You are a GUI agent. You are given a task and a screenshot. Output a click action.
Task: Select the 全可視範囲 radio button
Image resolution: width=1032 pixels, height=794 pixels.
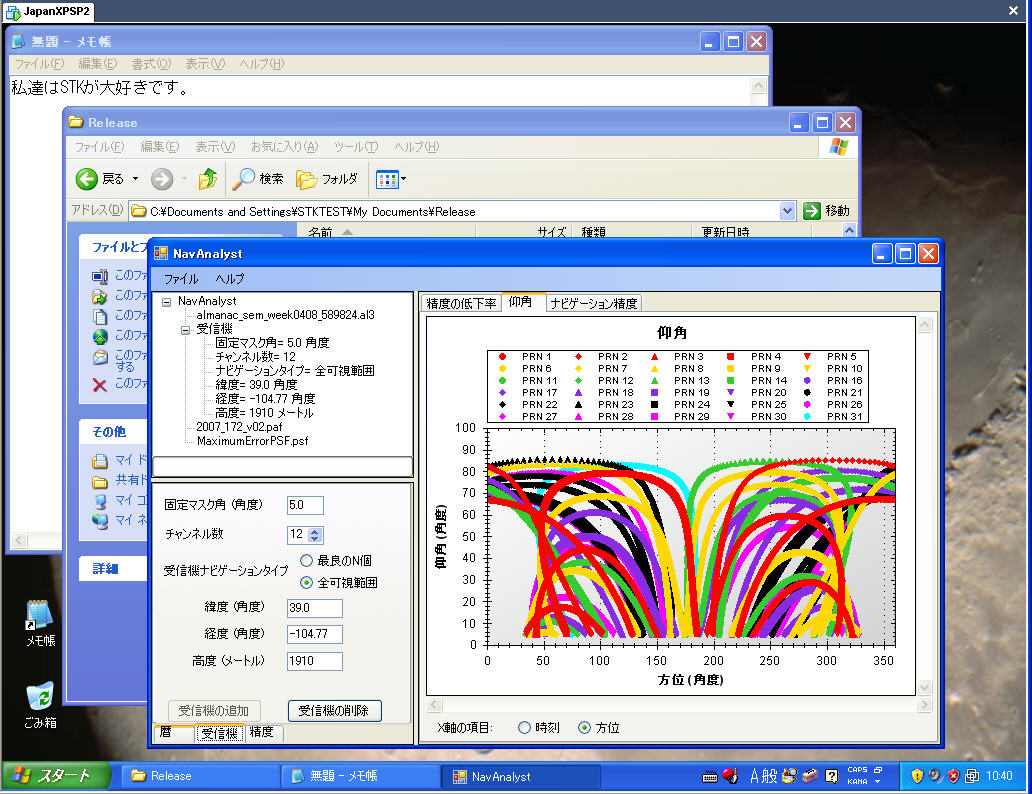click(306, 582)
